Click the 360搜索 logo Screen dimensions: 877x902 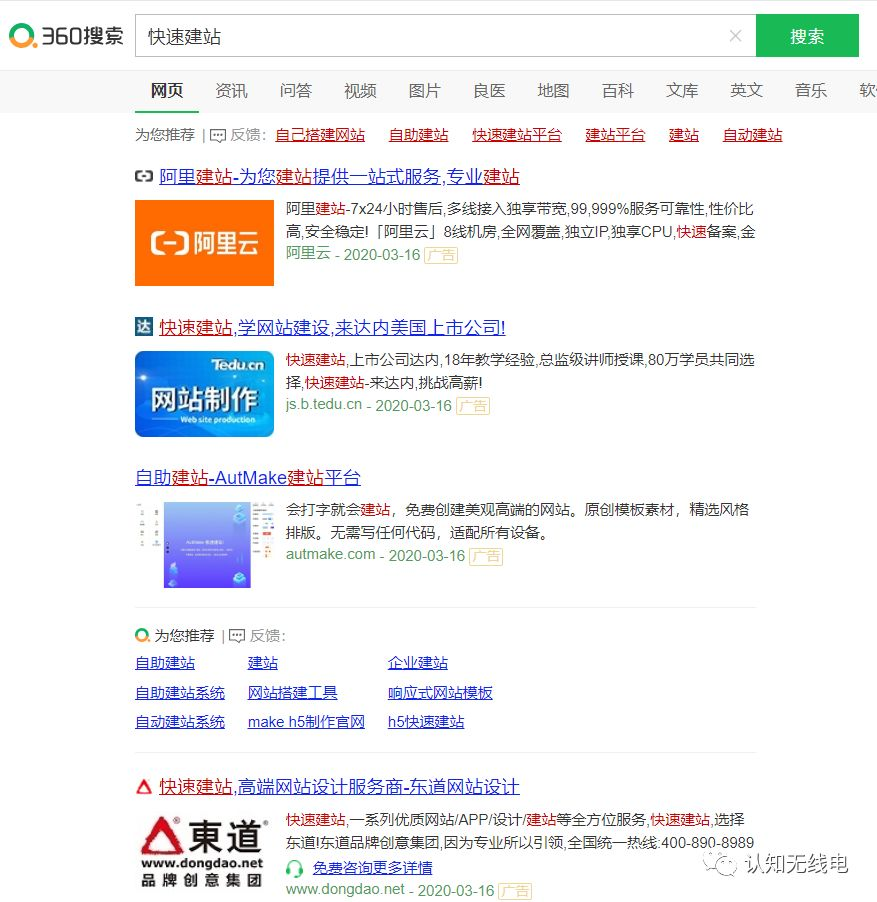(x=66, y=36)
